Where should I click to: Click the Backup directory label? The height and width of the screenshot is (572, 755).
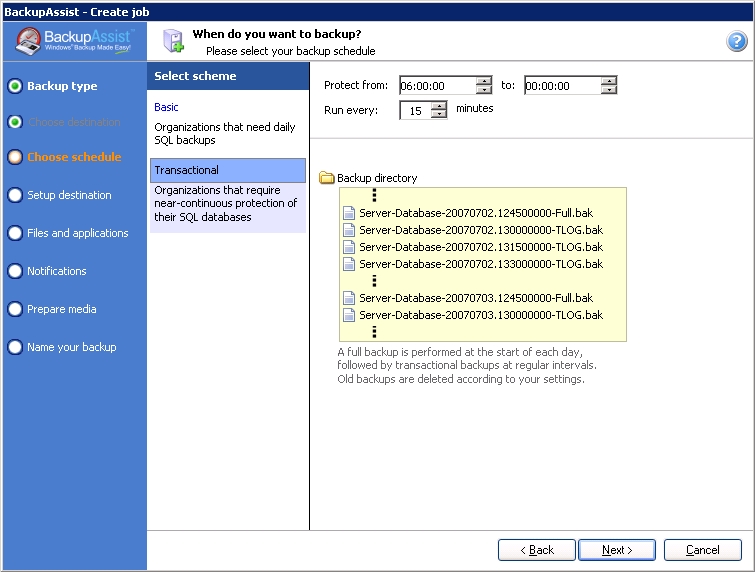(x=377, y=178)
